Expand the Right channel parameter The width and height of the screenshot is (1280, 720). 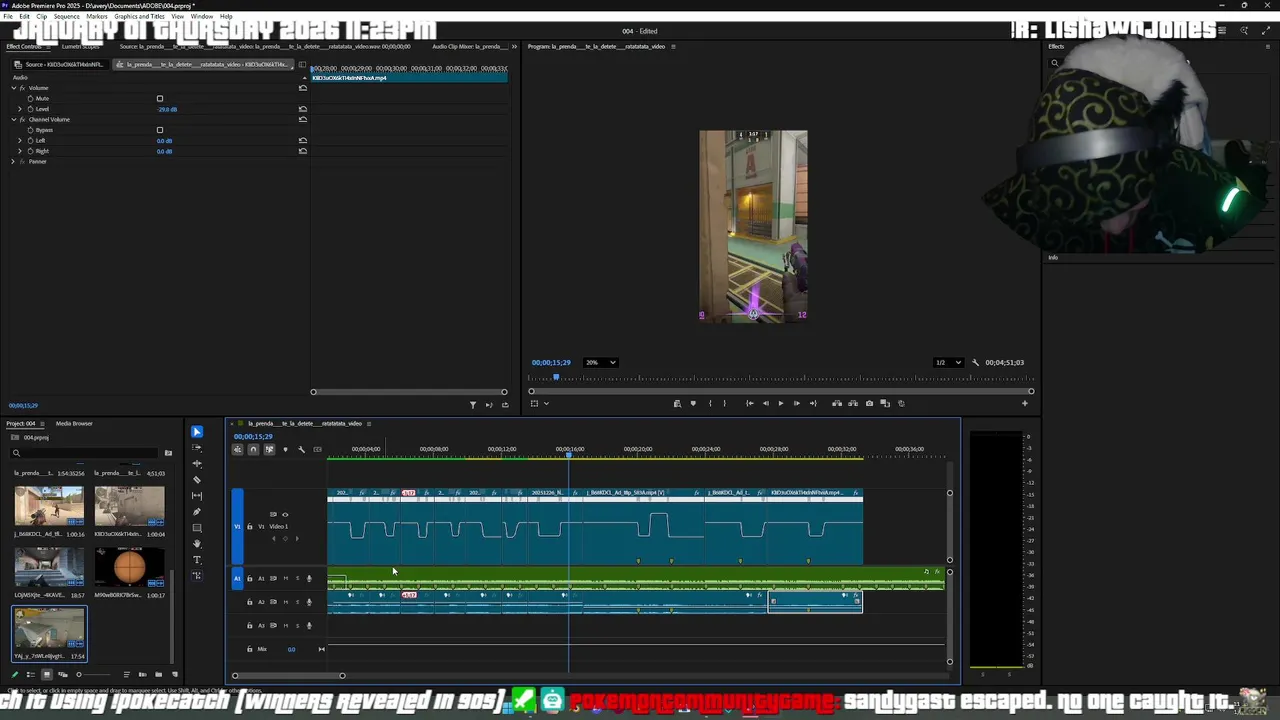click(x=20, y=151)
